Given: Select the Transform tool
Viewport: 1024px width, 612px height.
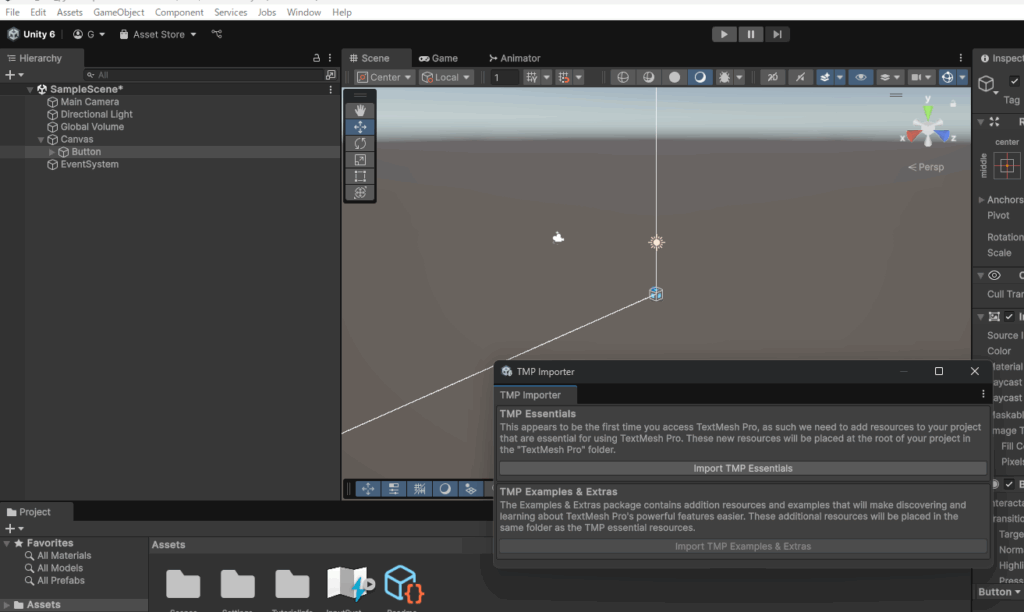Looking at the screenshot, I should [360, 193].
